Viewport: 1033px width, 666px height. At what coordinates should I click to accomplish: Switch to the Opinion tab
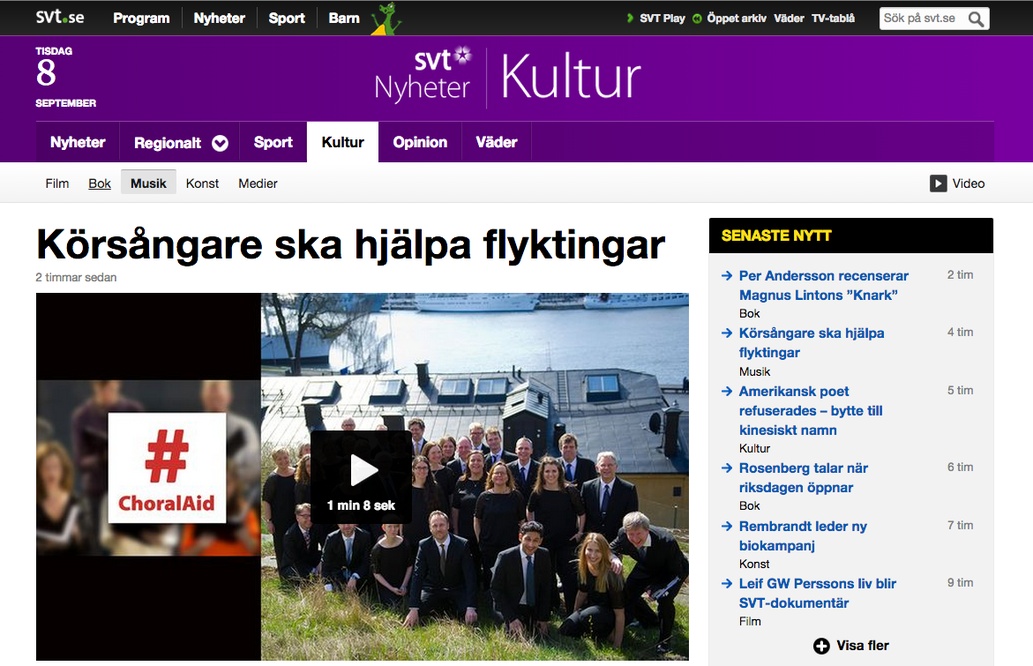pos(420,142)
